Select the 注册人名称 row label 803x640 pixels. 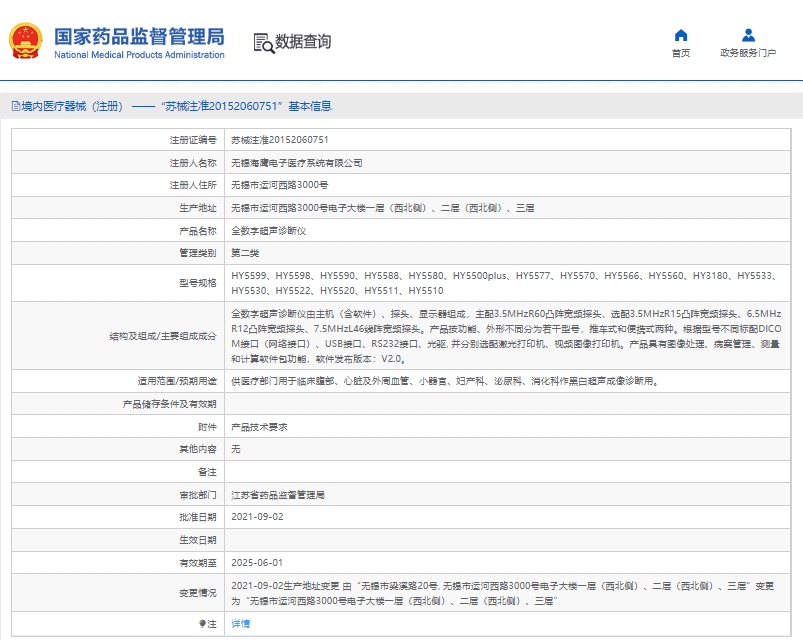pyautogui.click(x=193, y=163)
